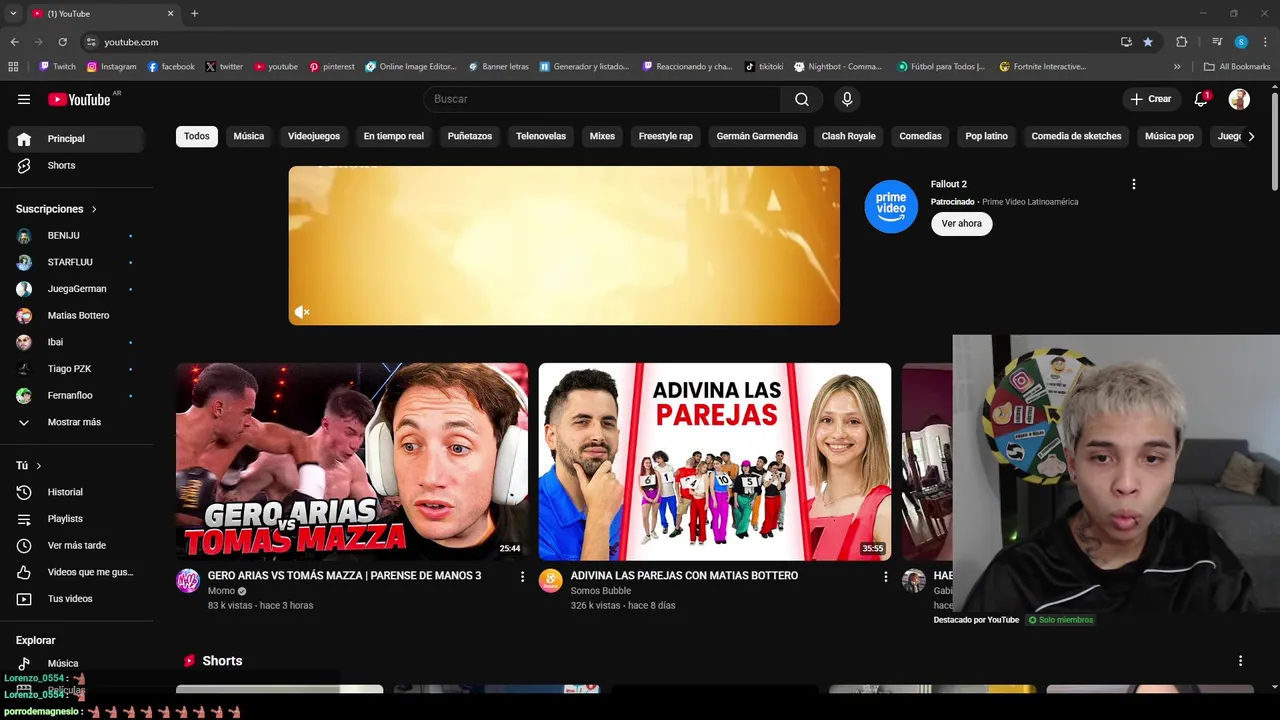
Task: Open Playlists in the sidebar
Action: [x=76, y=519]
